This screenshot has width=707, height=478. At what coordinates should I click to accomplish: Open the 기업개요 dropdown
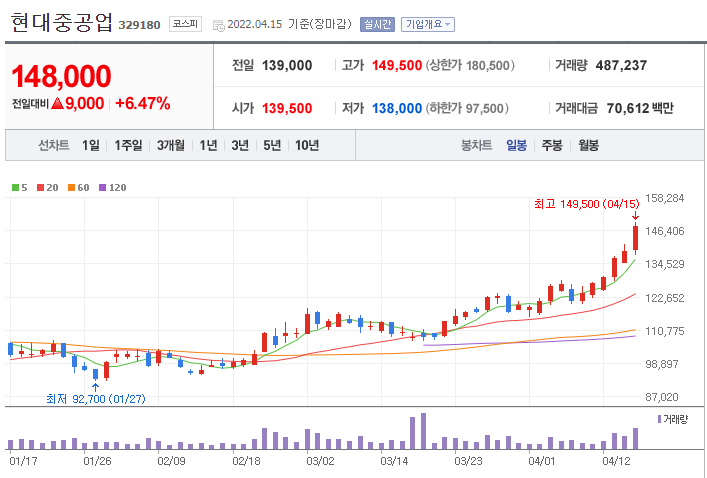428,24
